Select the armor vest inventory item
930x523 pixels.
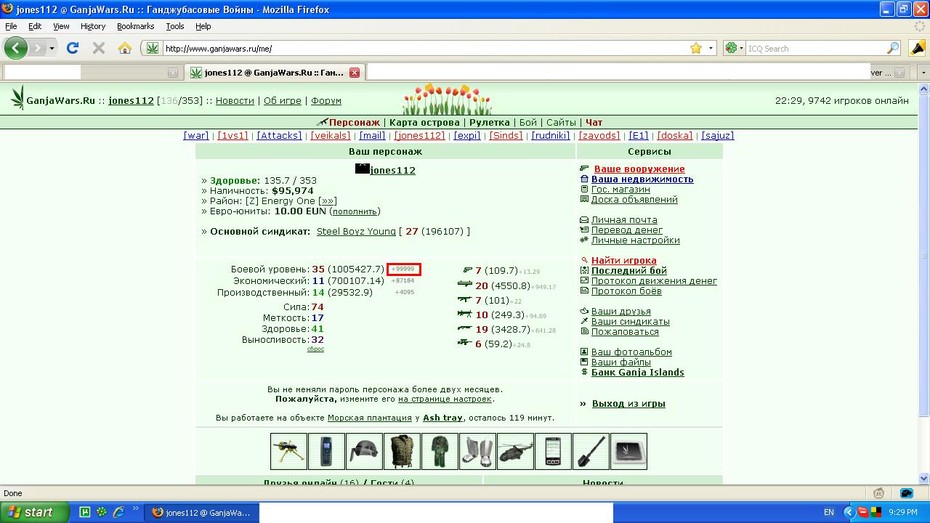click(x=402, y=451)
